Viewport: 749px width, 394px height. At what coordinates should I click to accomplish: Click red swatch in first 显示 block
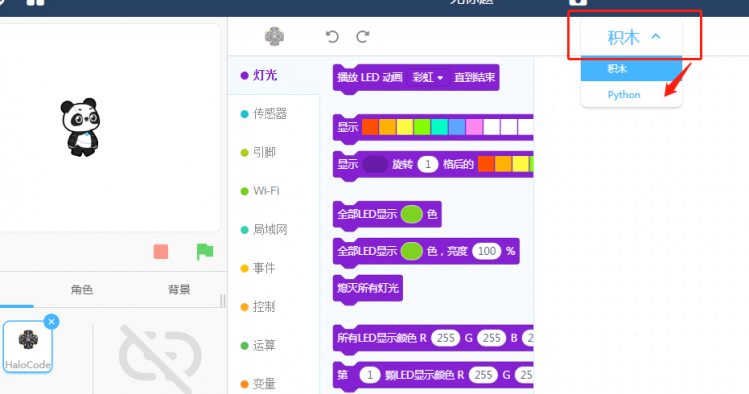pos(370,127)
